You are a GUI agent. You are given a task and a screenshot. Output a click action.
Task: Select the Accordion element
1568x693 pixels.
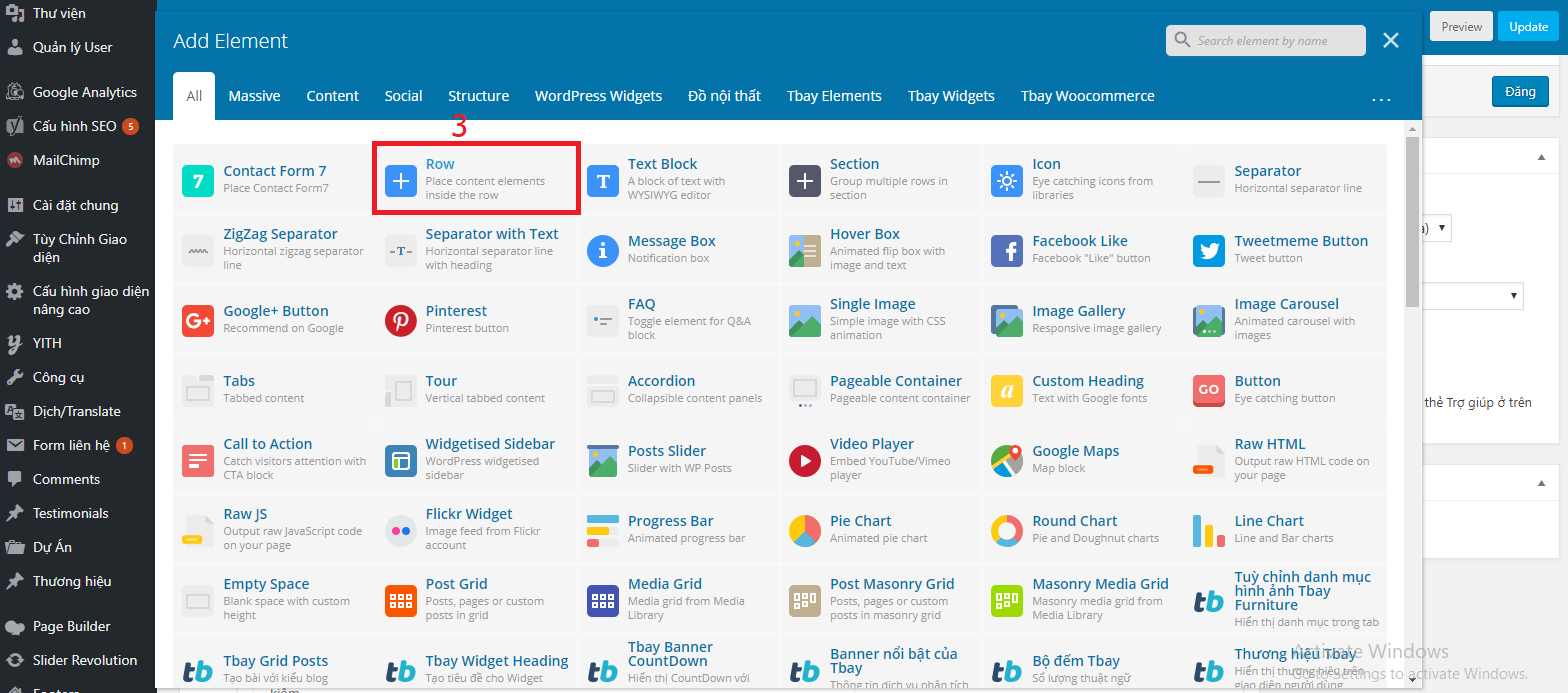click(x=678, y=388)
